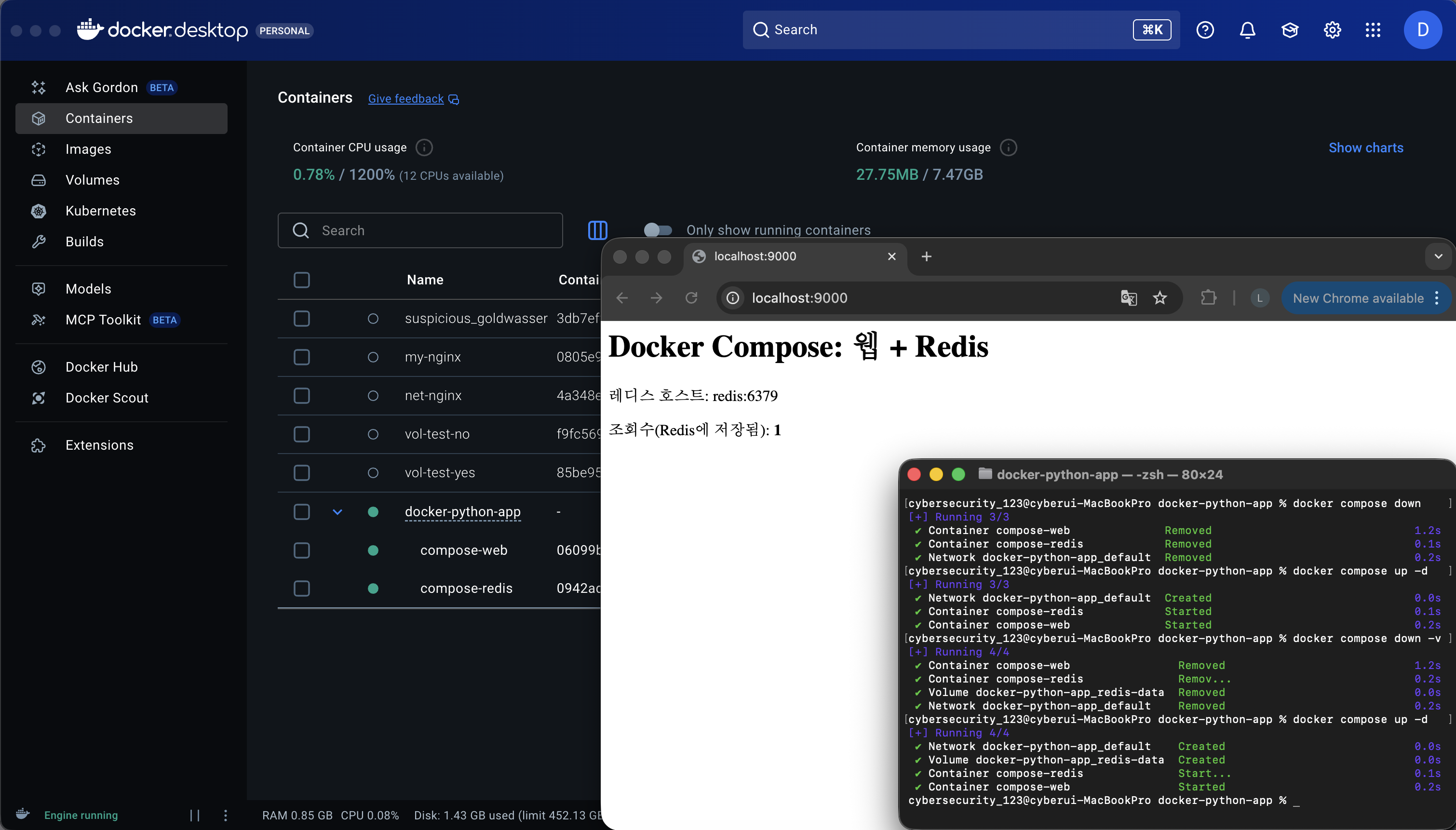Open the three-dot menu beside Engine running

tap(226, 815)
